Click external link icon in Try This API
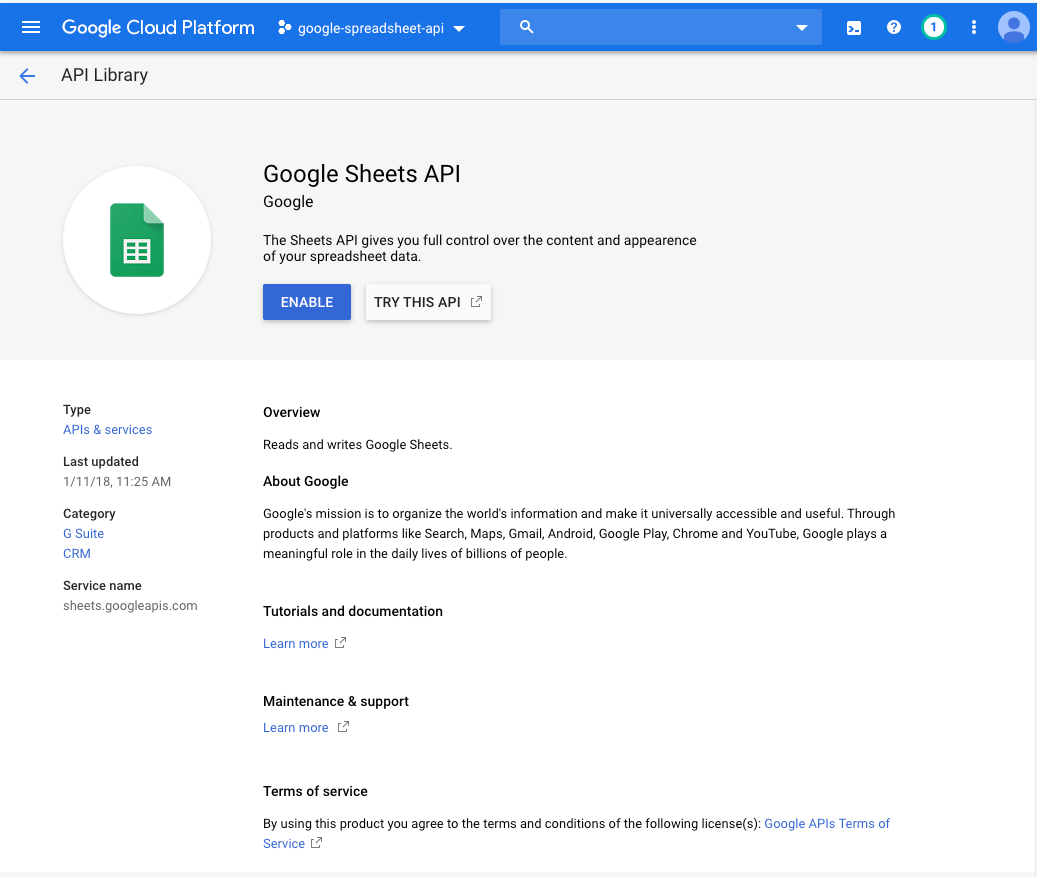The width and height of the screenshot is (1037, 877). [476, 302]
